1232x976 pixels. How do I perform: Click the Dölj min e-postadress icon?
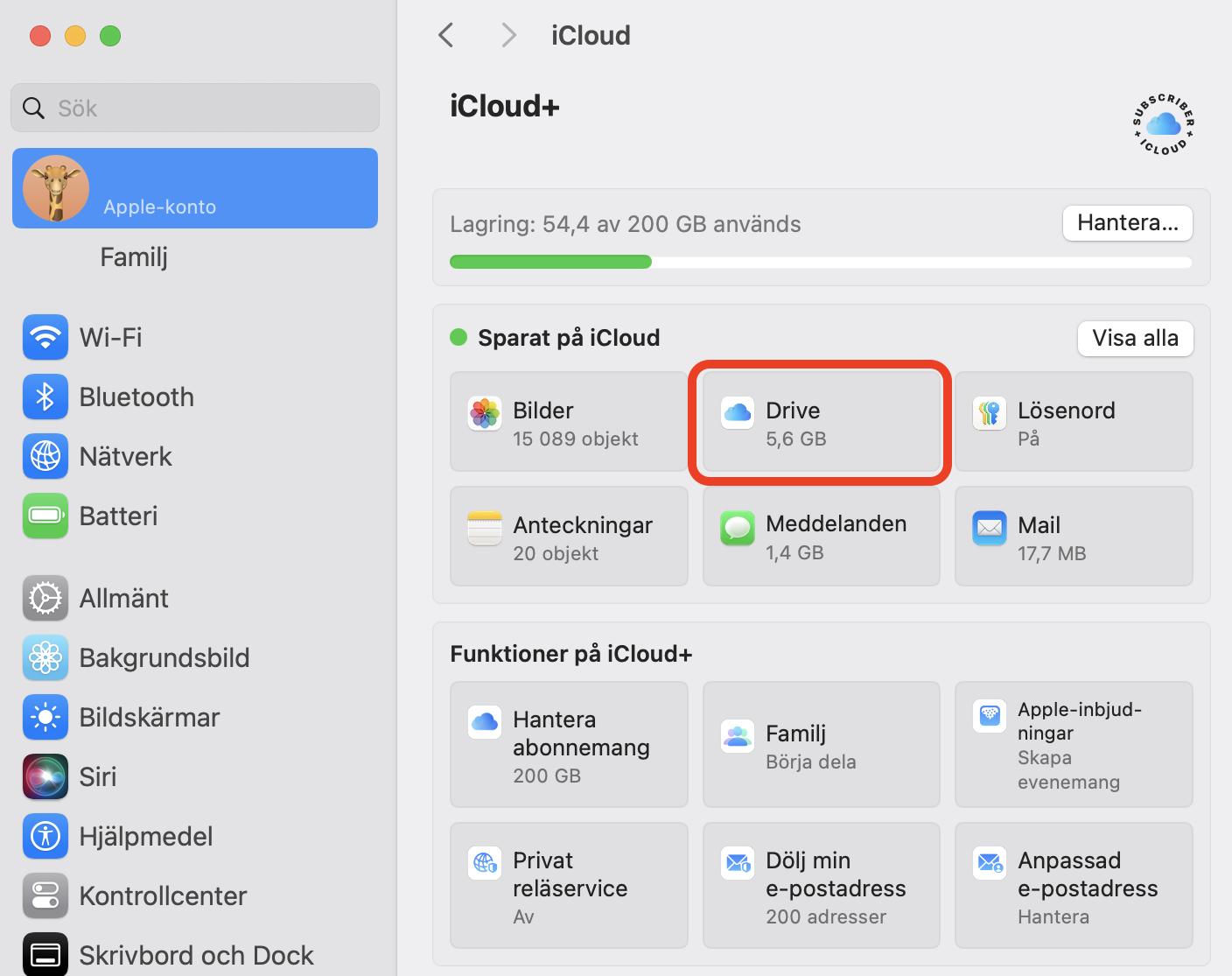point(738,863)
